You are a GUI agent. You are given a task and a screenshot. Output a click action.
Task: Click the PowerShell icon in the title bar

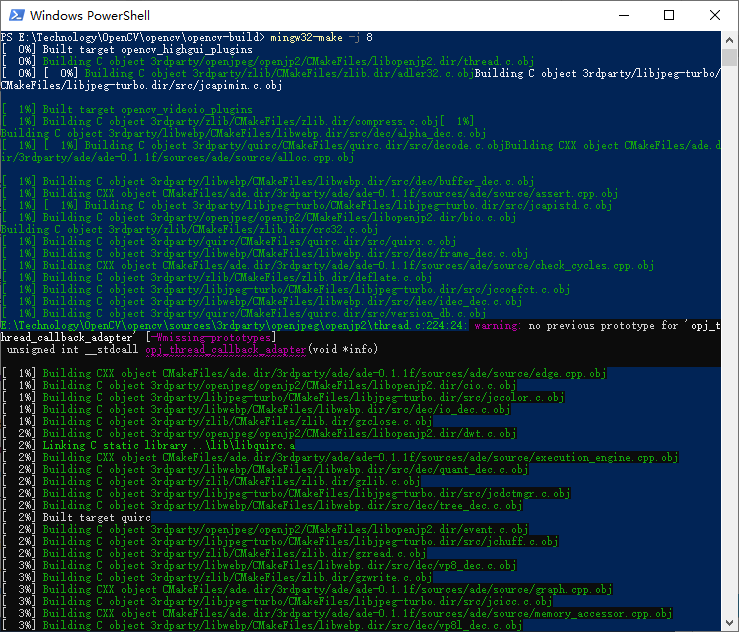[x=16, y=15]
